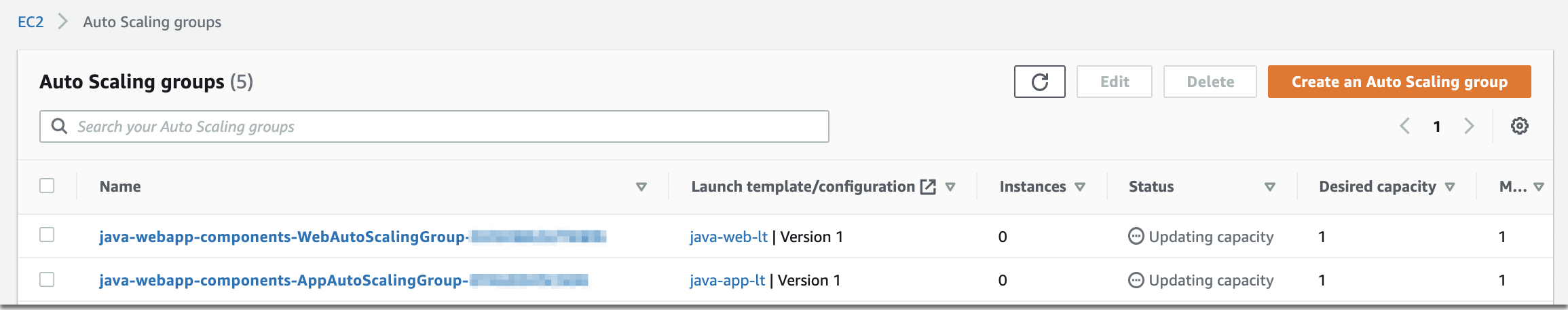1568x310 pixels.
Task: Select the AppAutoScalingGroup row checkbox
Action: [x=47, y=279]
